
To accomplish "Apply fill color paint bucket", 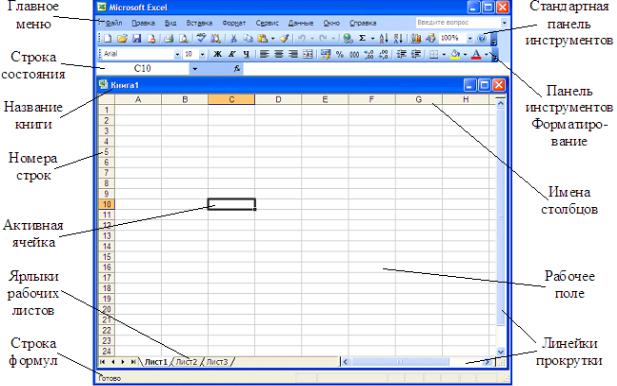I will coord(456,55).
